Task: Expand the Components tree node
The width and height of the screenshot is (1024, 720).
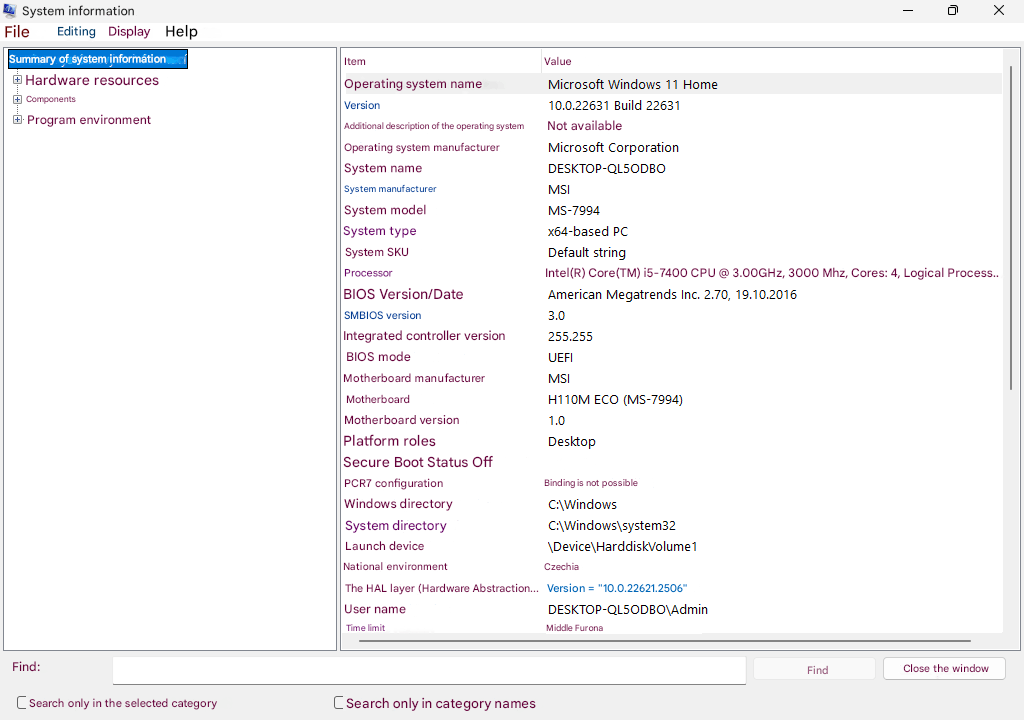Action: click(x=18, y=99)
